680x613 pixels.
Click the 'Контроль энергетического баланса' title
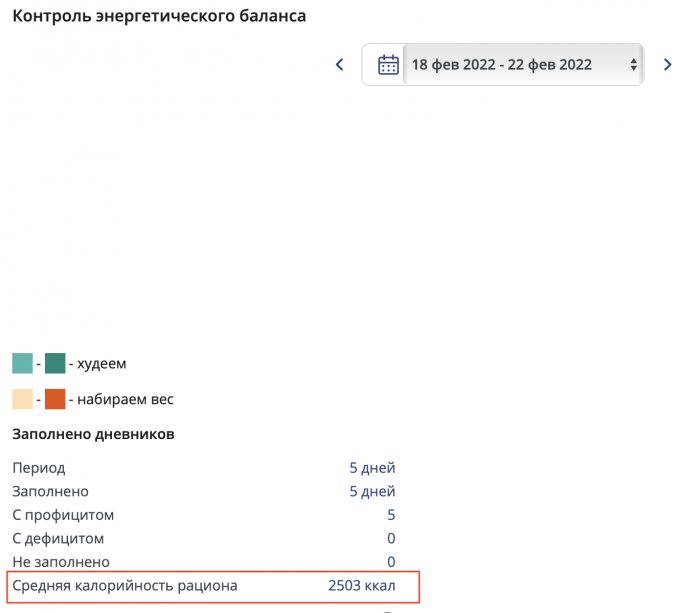pyautogui.click(x=159, y=17)
